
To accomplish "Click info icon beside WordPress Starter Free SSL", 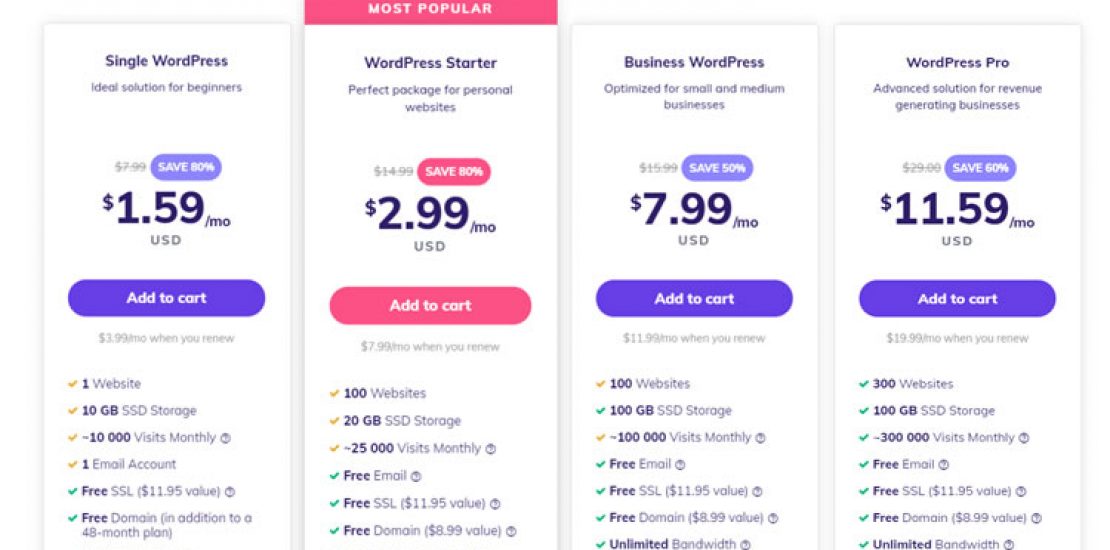I will 495,504.
